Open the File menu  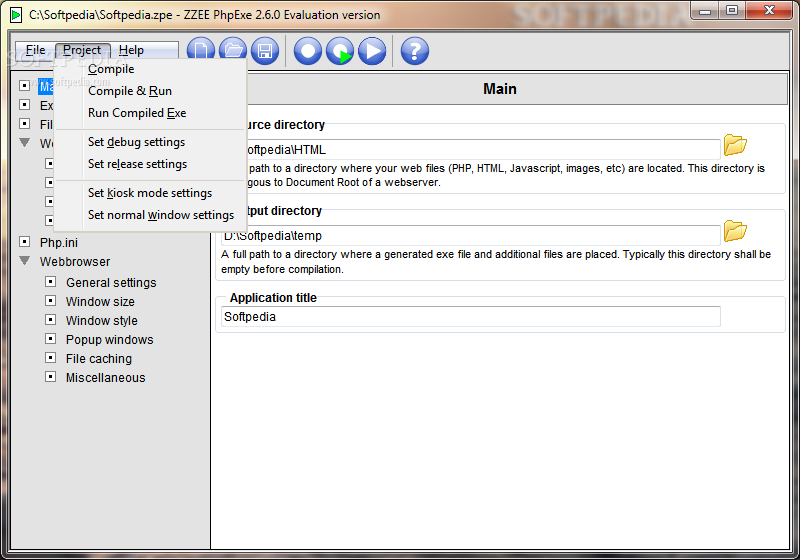click(35, 50)
